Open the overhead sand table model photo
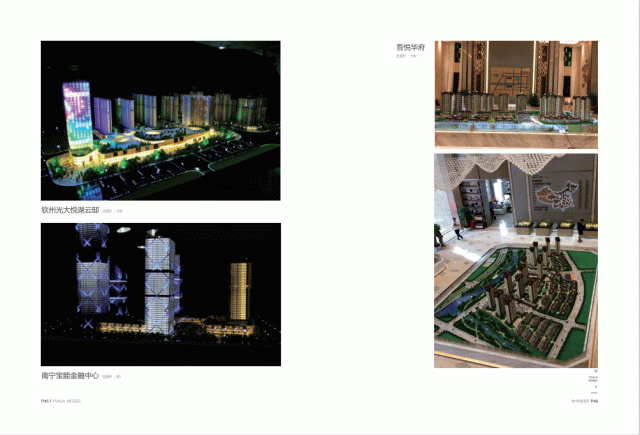This screenshot has width=640, height=435. (x=515, y=260)
